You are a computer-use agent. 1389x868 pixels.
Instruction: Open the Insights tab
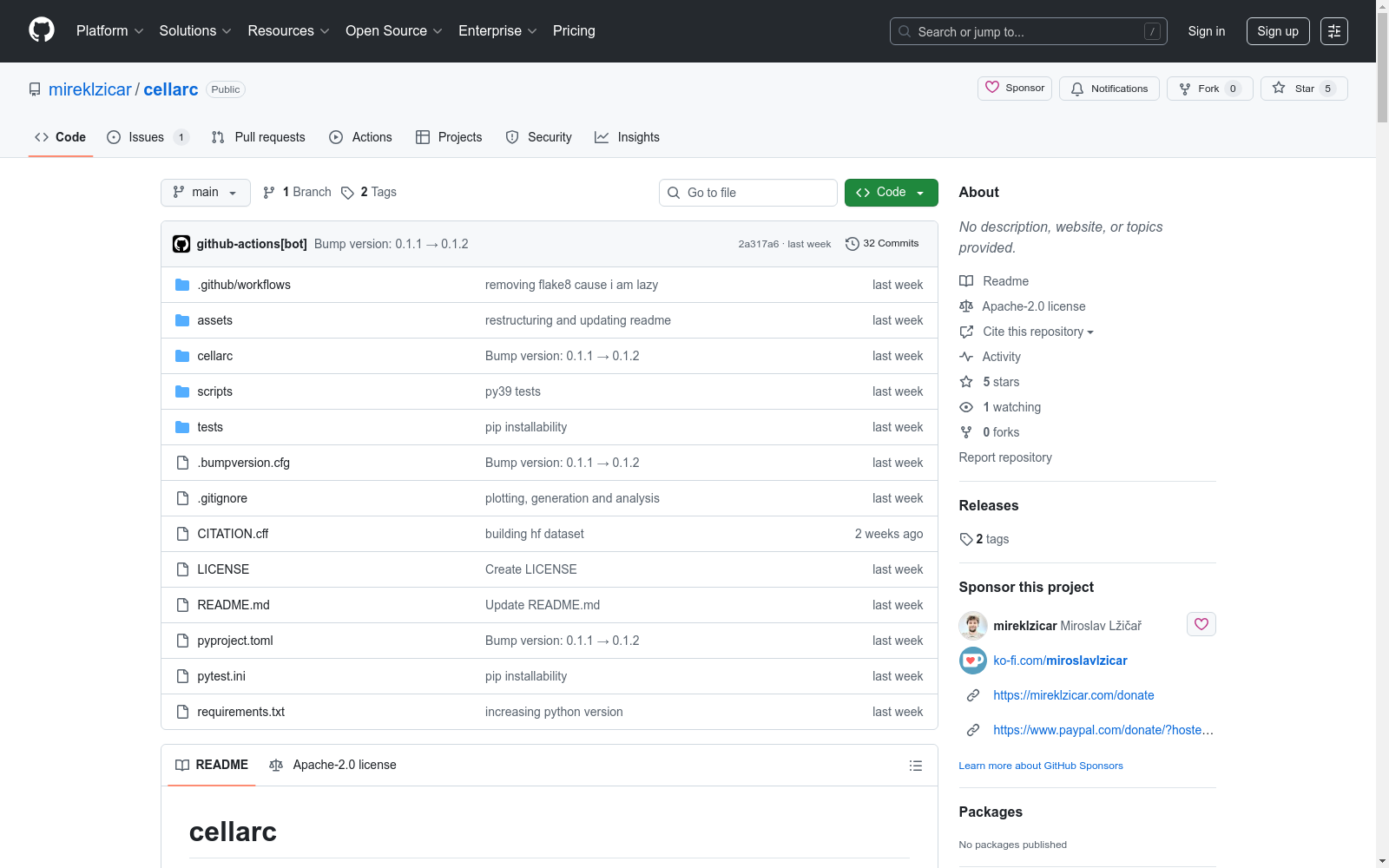point(627,137)
